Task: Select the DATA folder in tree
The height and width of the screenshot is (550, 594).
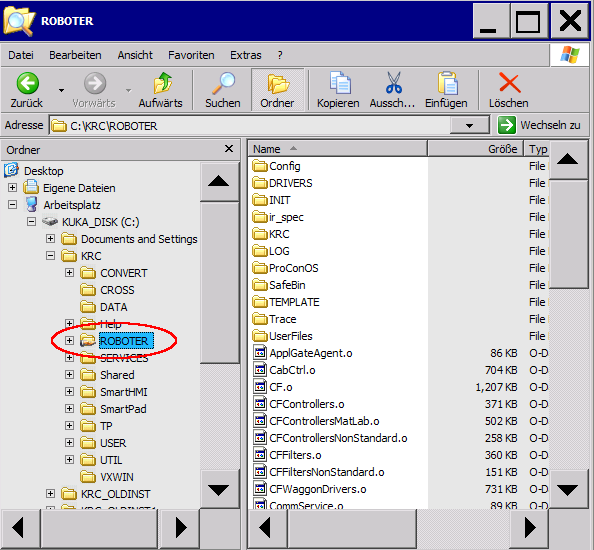Action: pos(113,307)
